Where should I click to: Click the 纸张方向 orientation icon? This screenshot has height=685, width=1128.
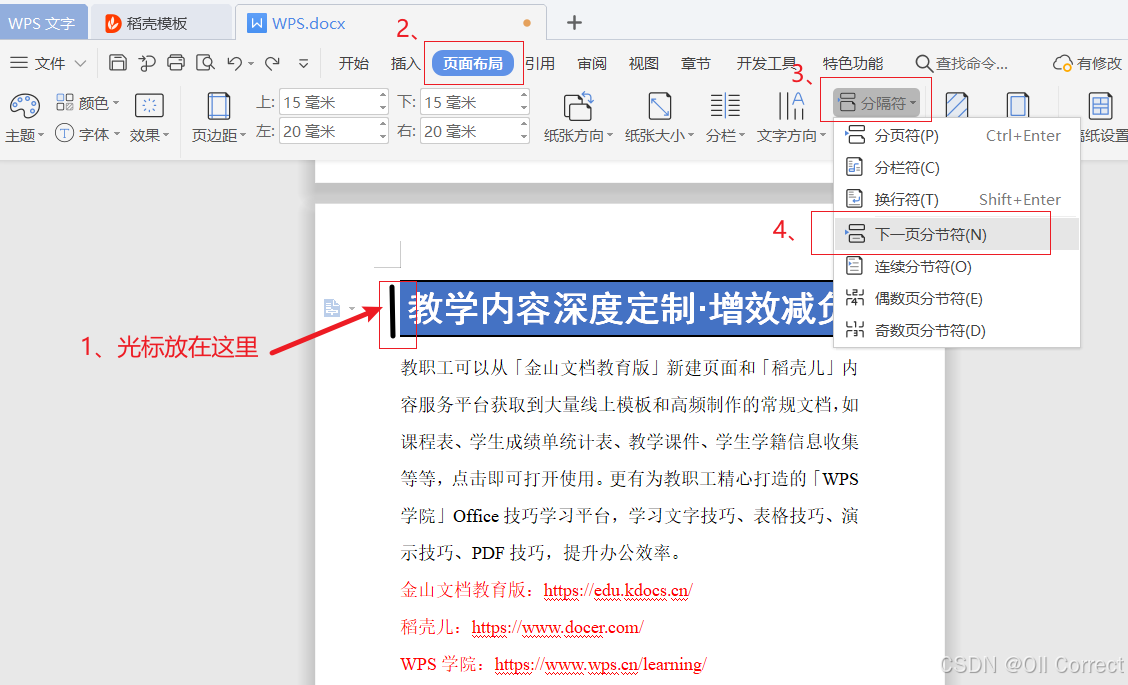pyautogui.click(x=578, y=106)
